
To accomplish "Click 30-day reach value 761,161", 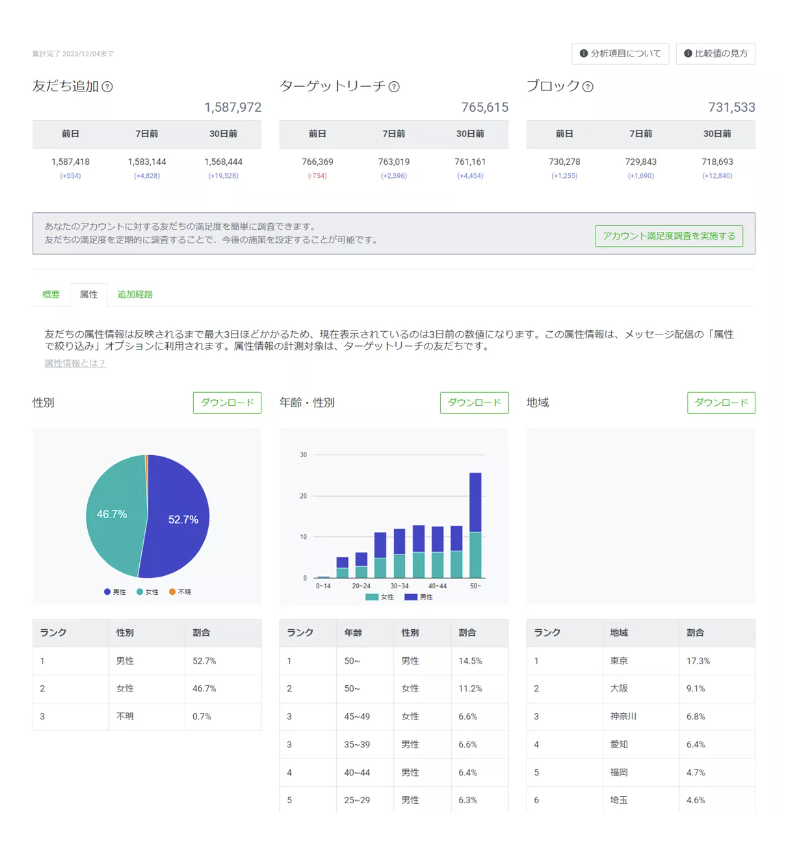I will [x=470, y=162].
